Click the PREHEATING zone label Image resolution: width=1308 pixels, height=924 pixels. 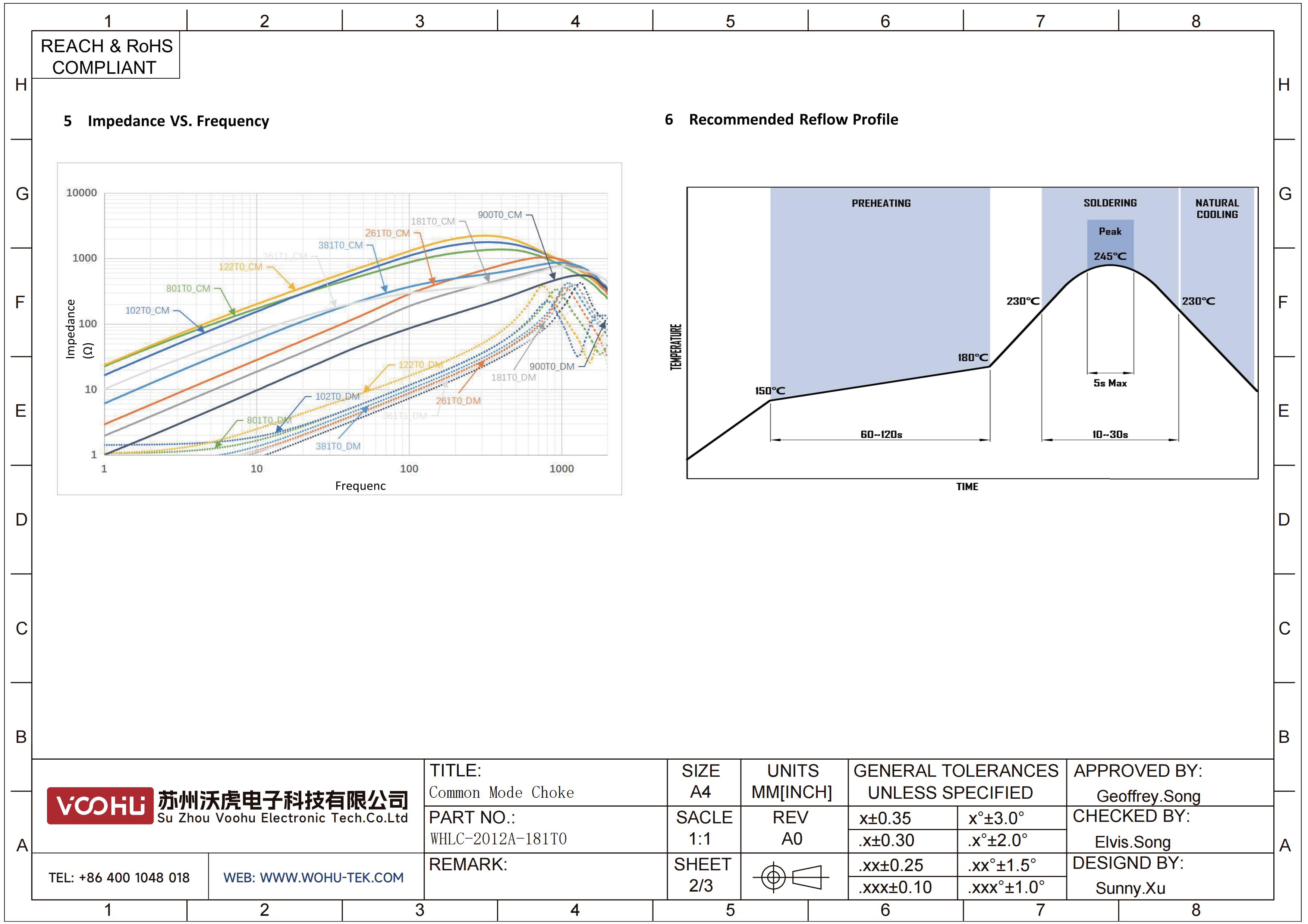pyautogui.click(x=881, y=203)
